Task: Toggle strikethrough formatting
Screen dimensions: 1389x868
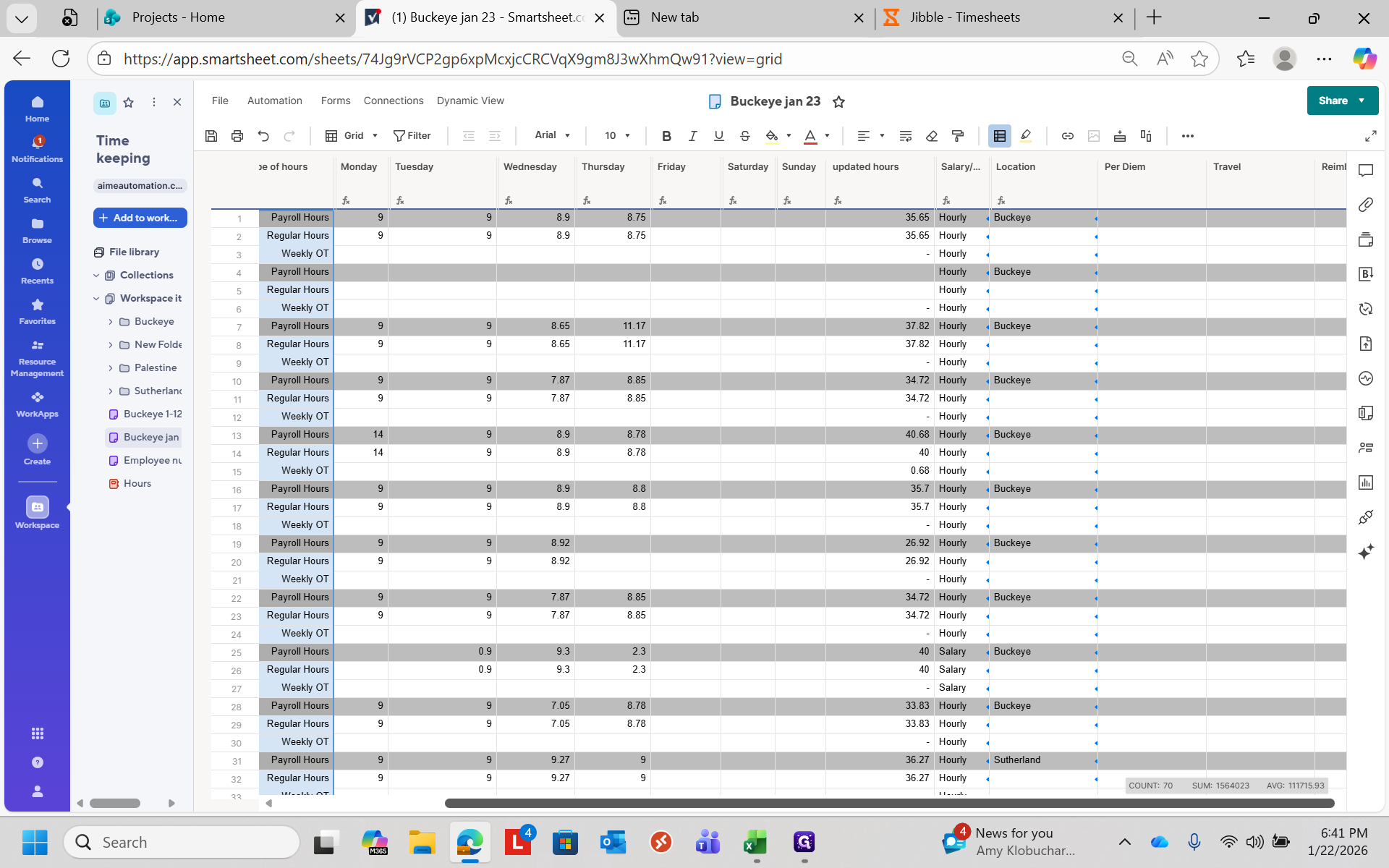Action: pyautogui.click(x=744, y=136)
